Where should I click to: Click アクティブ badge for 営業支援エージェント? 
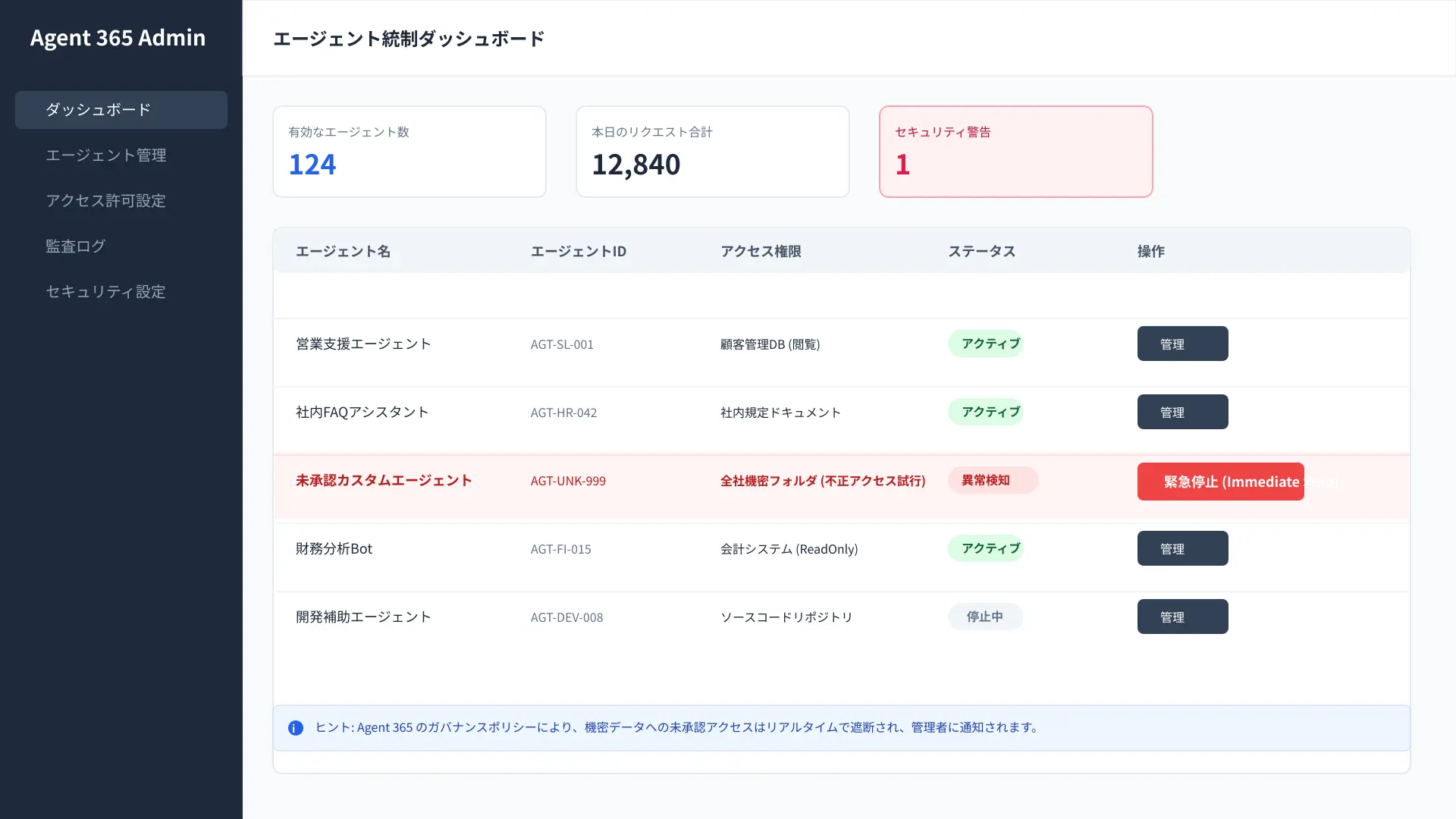tap(986, 344)
